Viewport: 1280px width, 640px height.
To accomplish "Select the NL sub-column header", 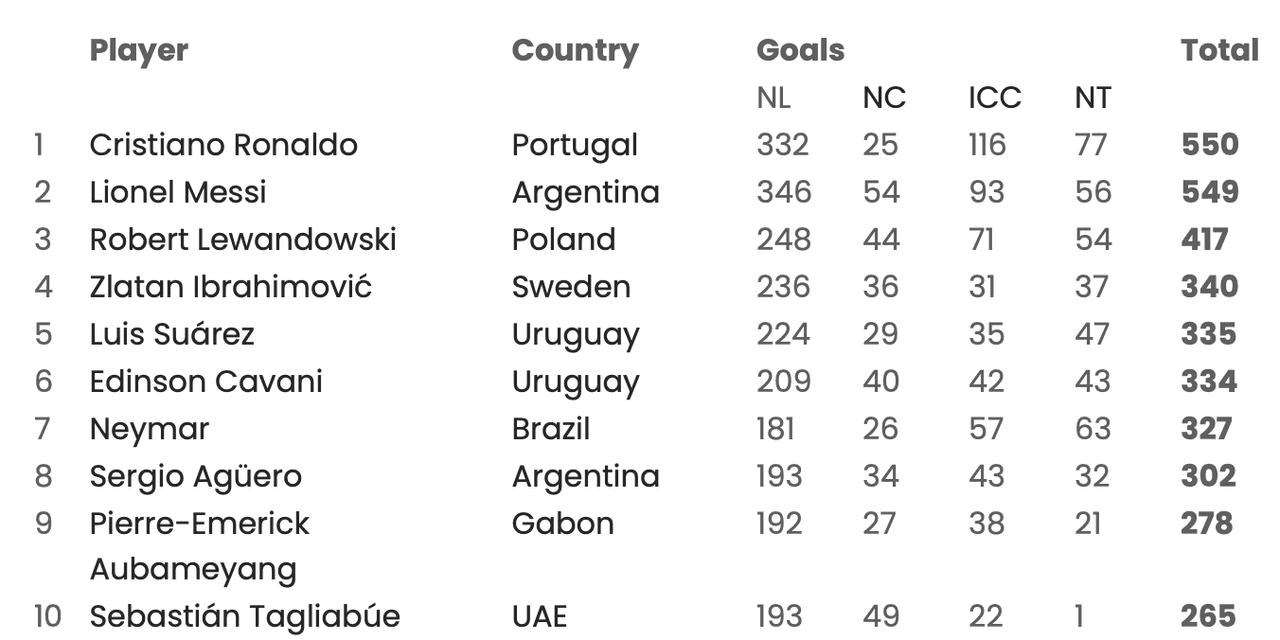I will [x=773, y=98].
